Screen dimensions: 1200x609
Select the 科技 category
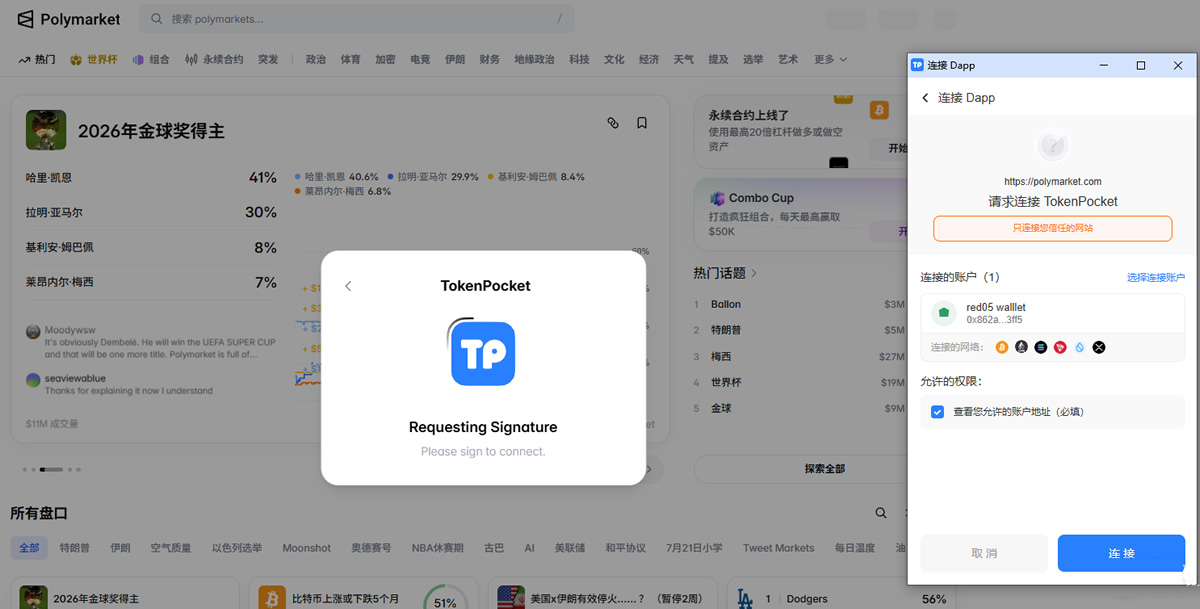[x=579, y=60]
